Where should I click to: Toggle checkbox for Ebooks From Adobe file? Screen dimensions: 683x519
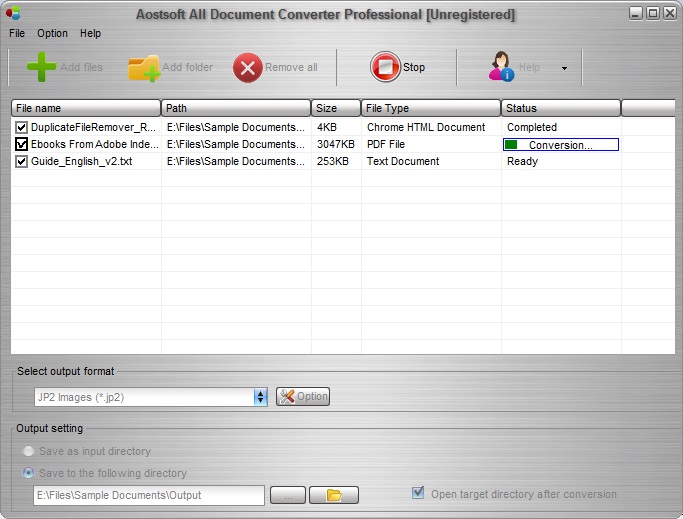[x=21, y=144]
